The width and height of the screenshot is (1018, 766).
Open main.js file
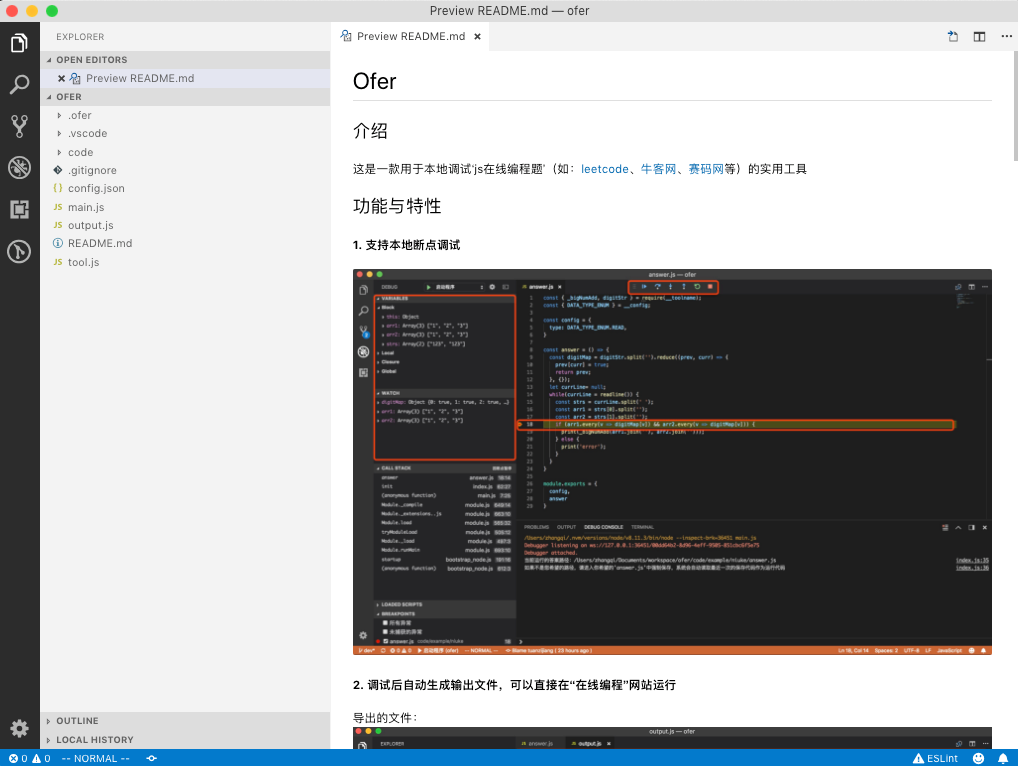coord(185,207)
